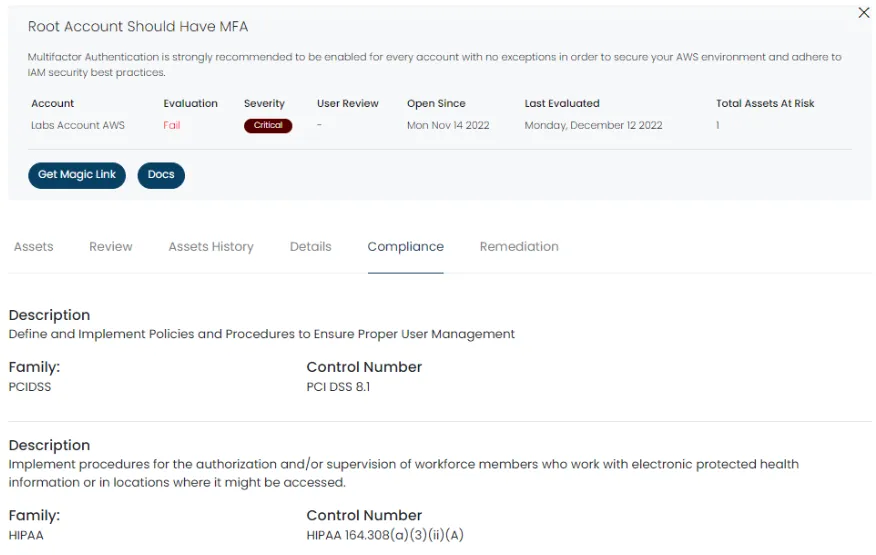The image size is (876, 555).
Task: Click the red Fail evaluation status
Action: click(x=172, y=126)
